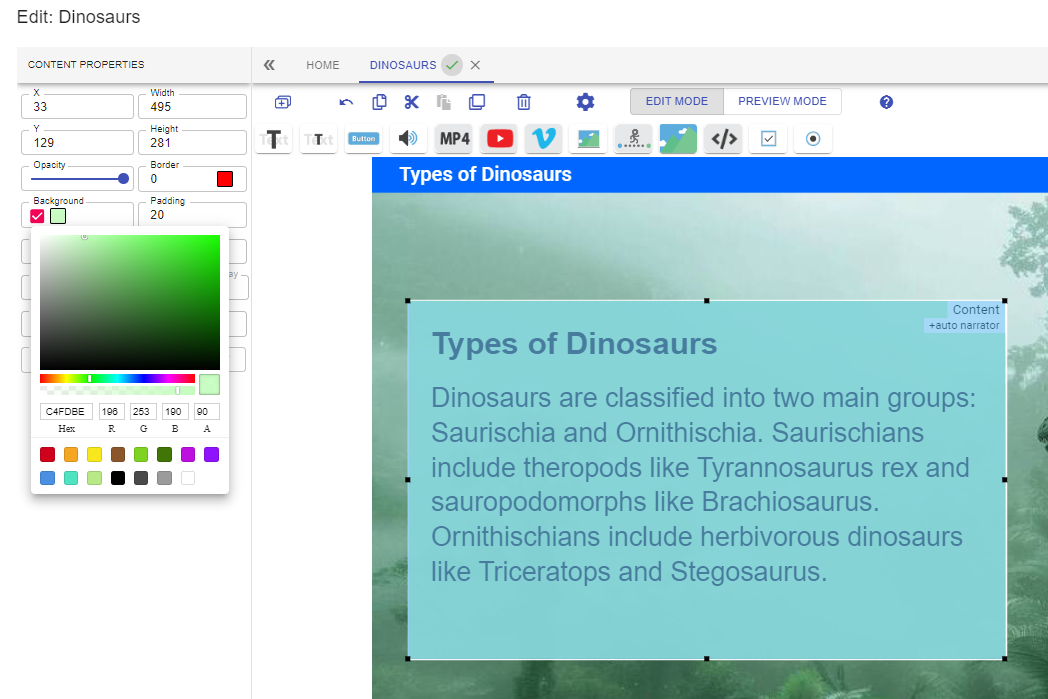Open the blue help question icon

(886, 102)
